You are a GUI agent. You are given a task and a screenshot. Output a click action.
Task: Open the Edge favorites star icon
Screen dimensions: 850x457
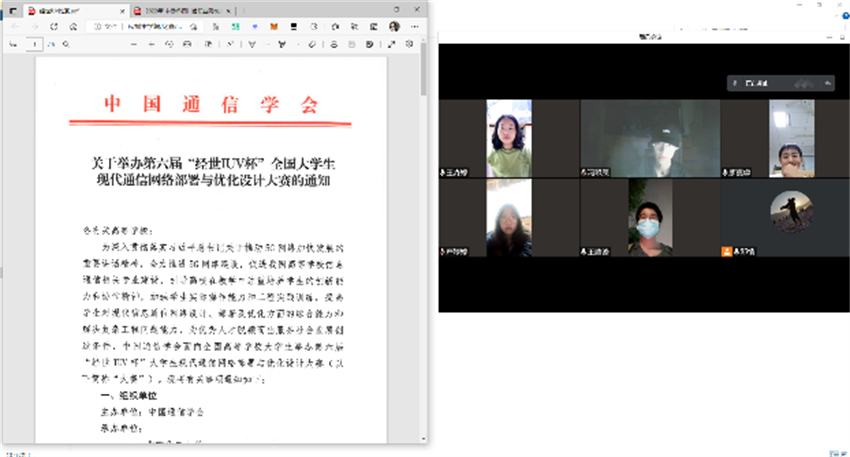(x=354, y=27)
